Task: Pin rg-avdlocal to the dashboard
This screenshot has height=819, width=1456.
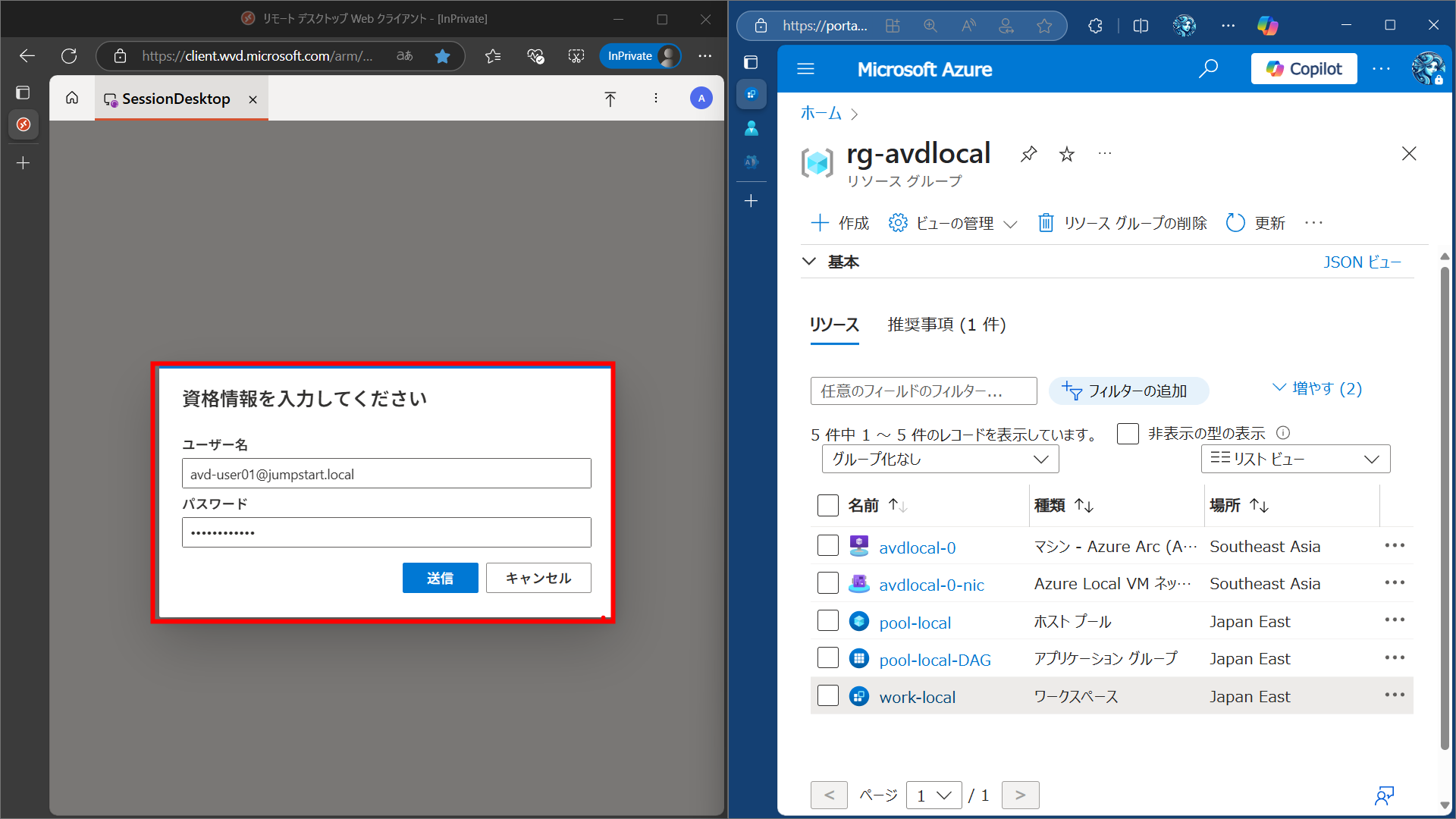Action: point(1028,154)
